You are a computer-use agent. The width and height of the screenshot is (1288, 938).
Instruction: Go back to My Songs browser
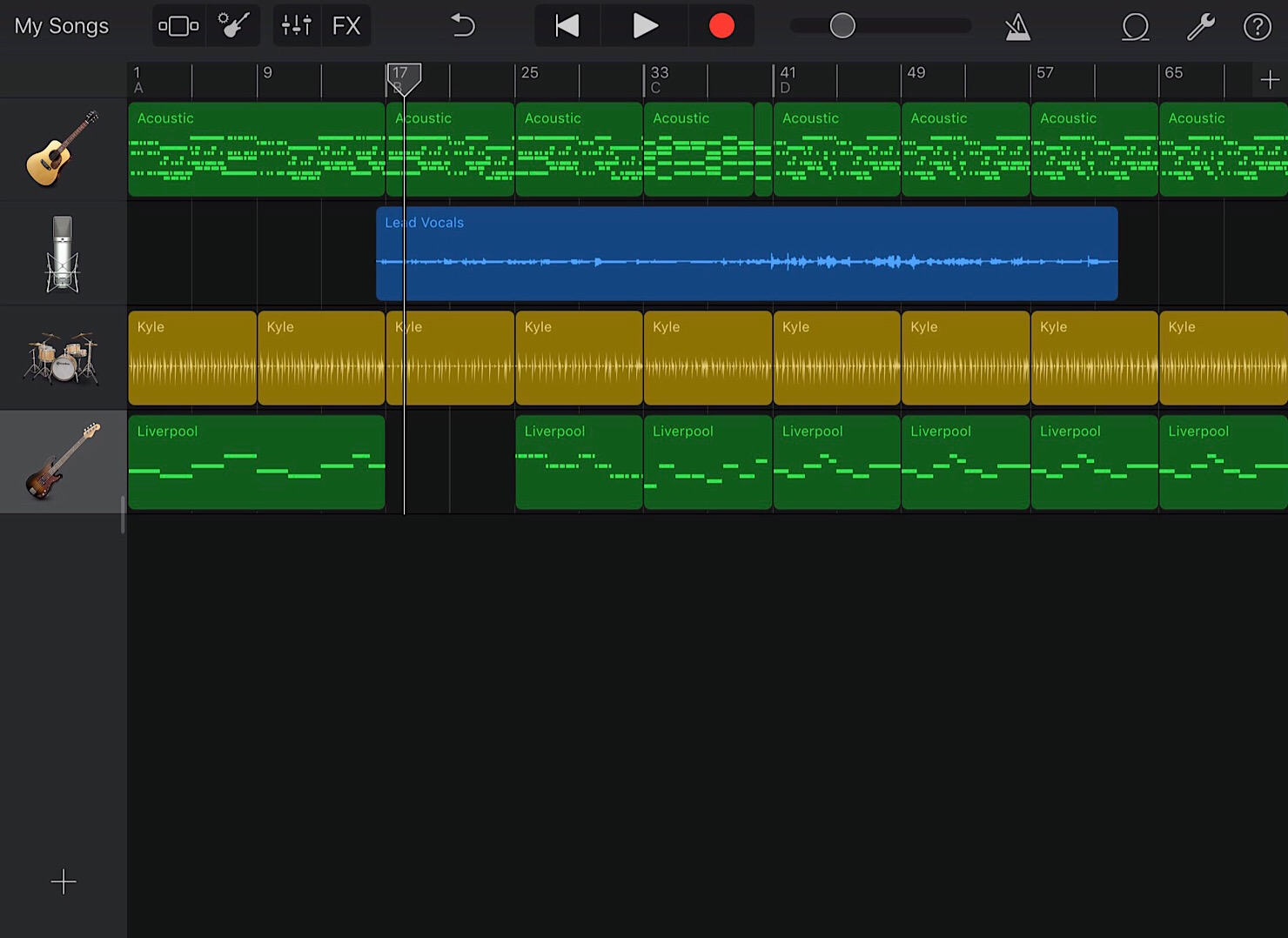(x=62, y=26)
